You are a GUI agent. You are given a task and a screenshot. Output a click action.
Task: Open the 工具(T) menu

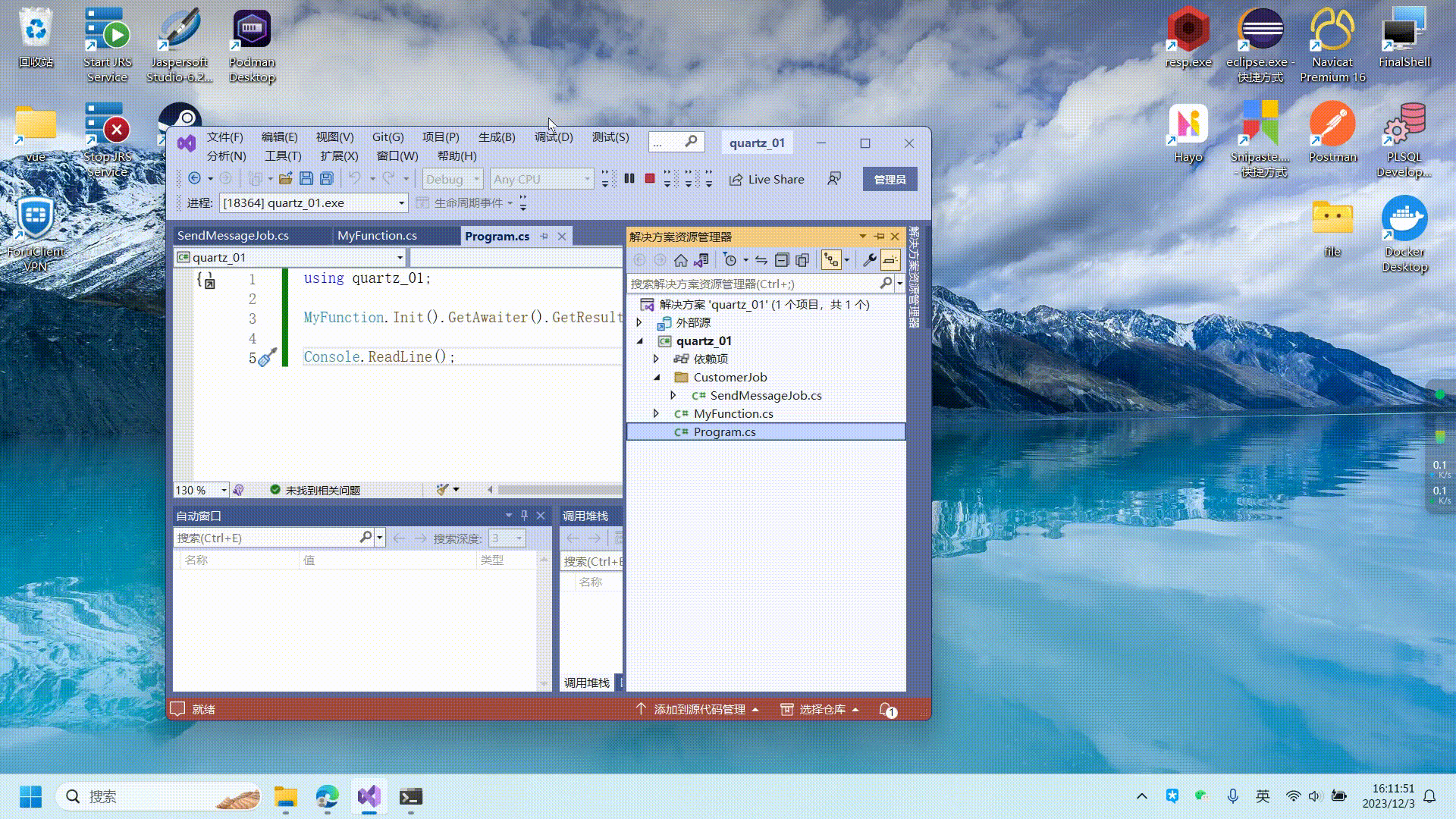pyautogui.click(x=283, y=156)
